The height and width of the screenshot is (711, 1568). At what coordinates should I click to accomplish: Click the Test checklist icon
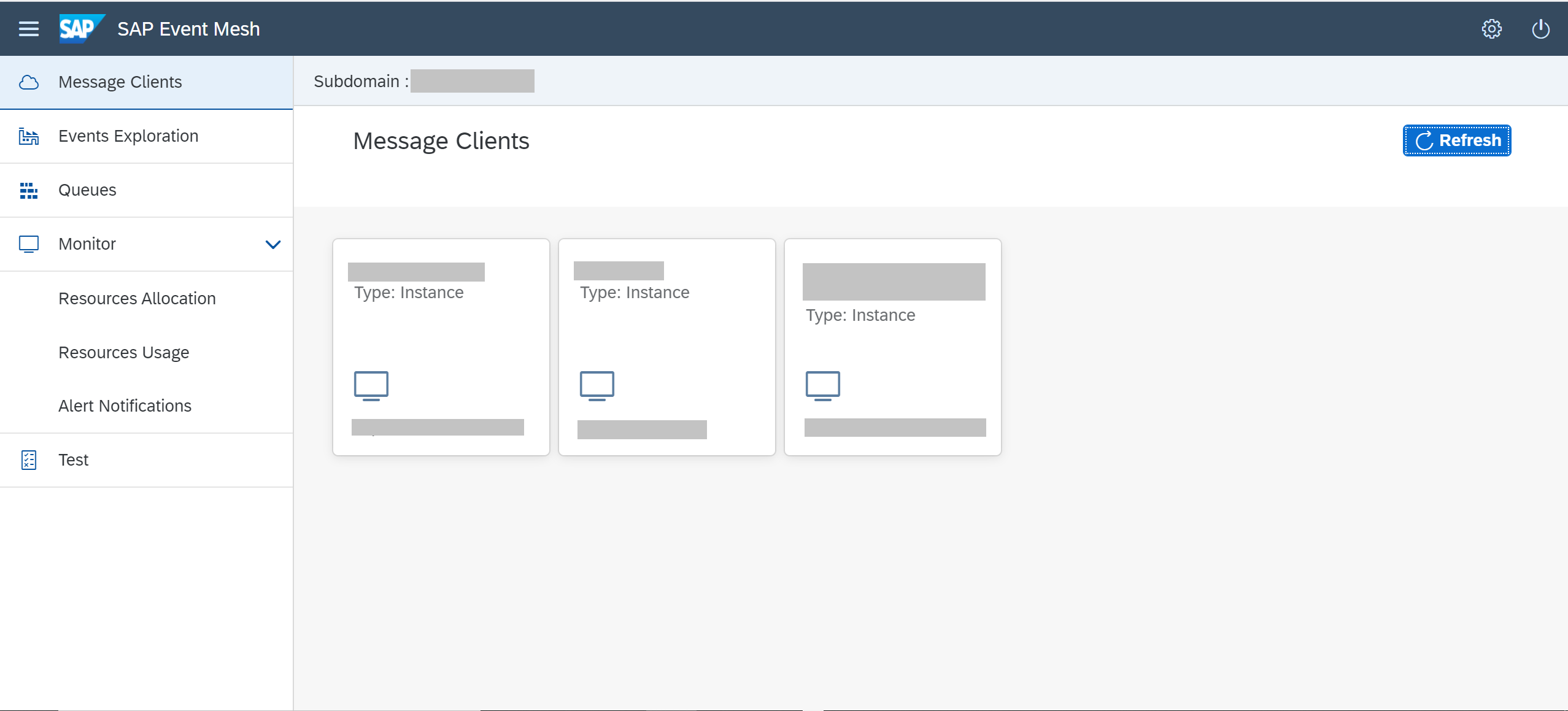tap(29, 460)
